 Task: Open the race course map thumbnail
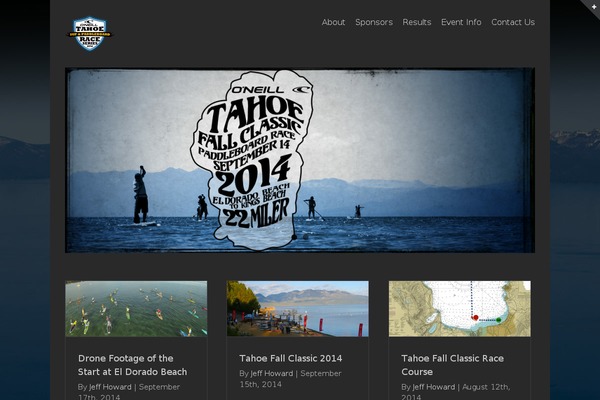pos(460,309)
